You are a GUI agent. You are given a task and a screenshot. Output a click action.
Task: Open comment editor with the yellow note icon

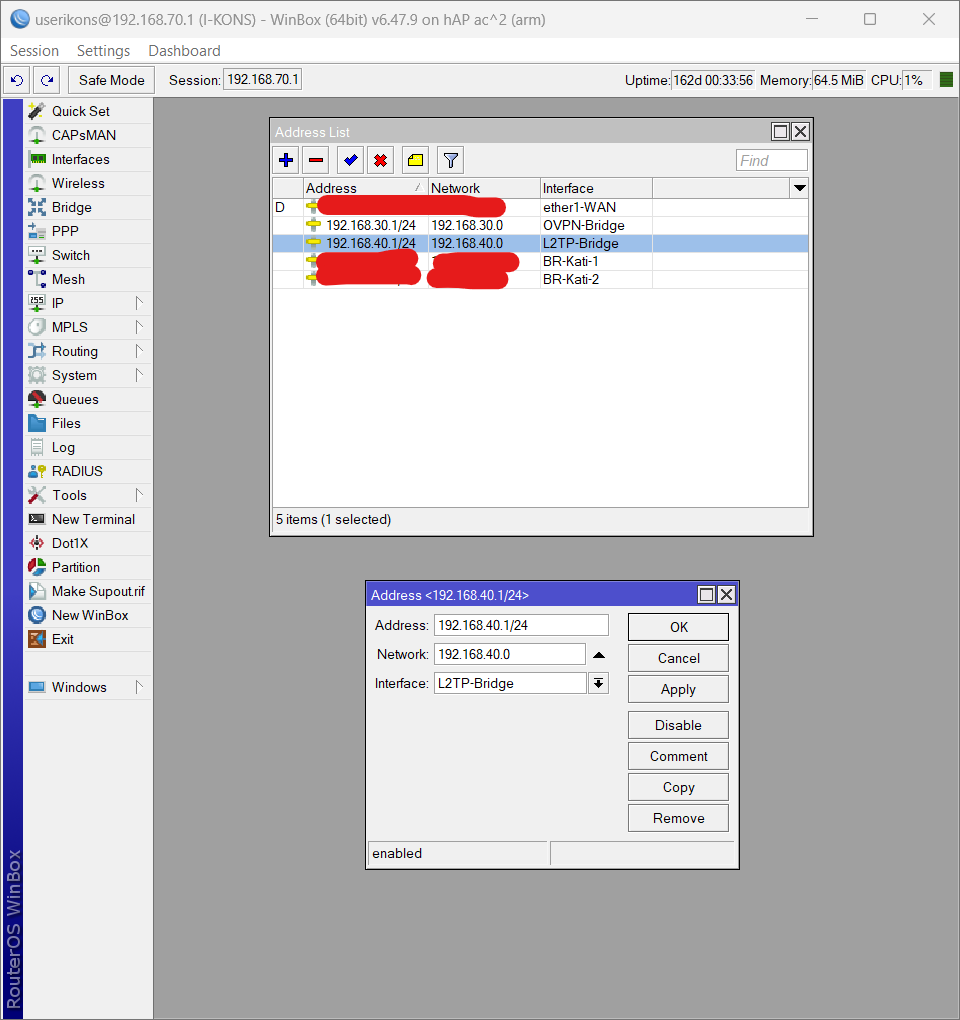tap(415, 159)
